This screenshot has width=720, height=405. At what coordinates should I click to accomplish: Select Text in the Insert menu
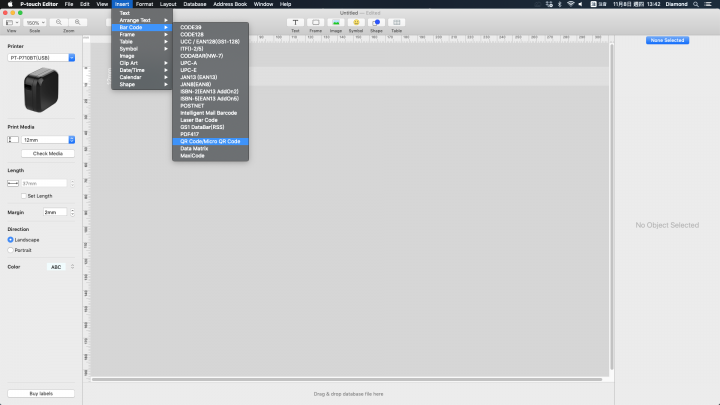[x=142, y=13]
